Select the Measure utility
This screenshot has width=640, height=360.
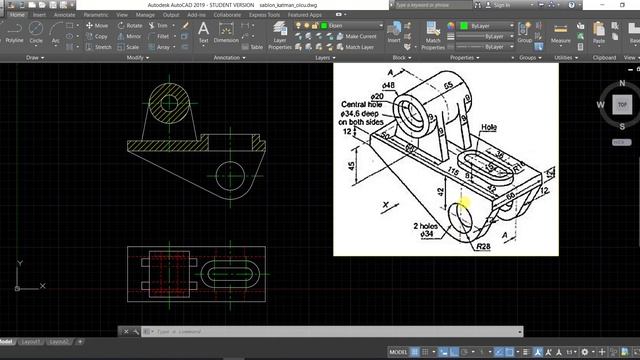pos(560,33)
